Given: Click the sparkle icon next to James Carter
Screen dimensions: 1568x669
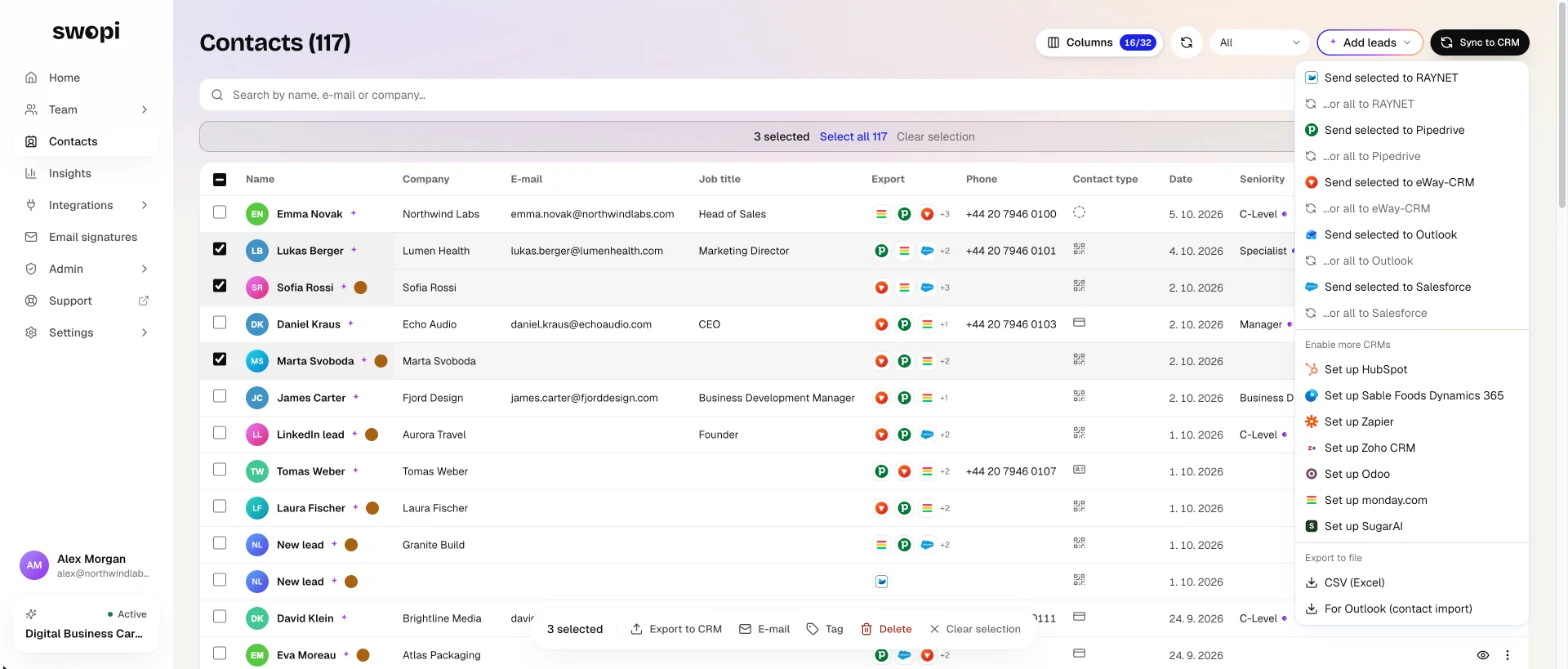Looking at the screenshot, I should pos(355,397).
